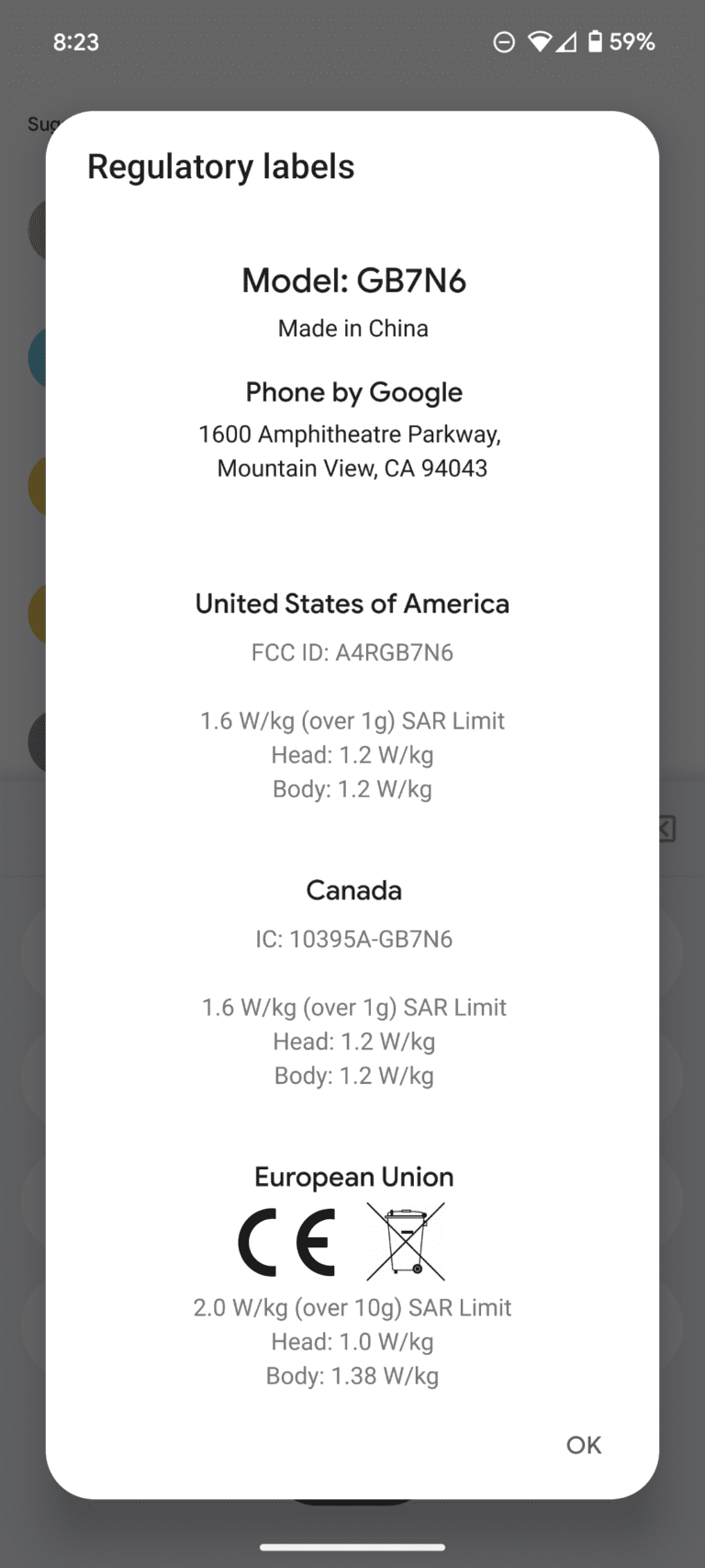Click the United States of America heading
Image resolution: width=705 pixels, height=1568 pixels.
[x=352, y=604]
